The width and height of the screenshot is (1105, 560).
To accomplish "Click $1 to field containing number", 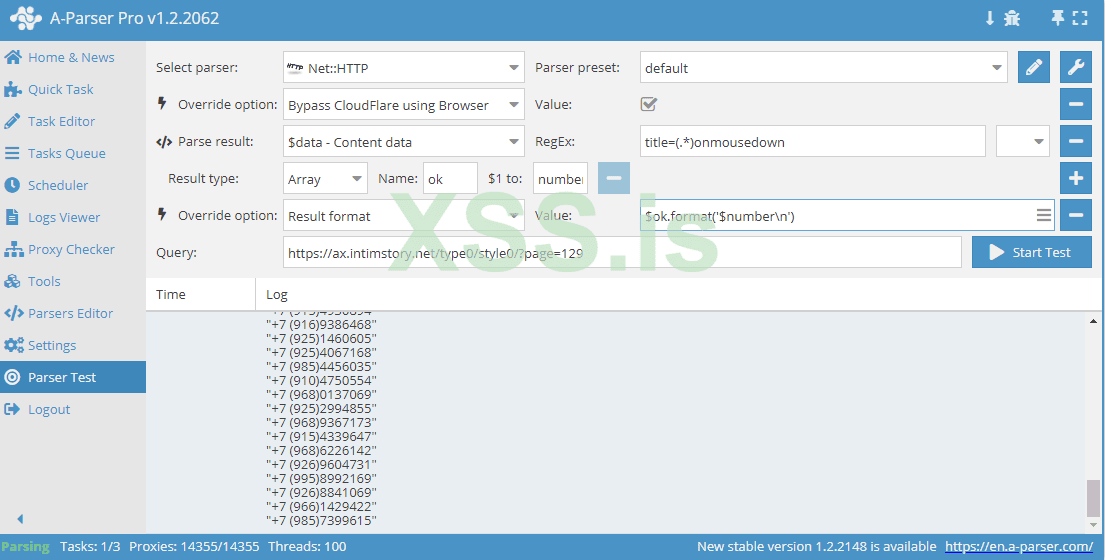I will click(x=560, y=179).
